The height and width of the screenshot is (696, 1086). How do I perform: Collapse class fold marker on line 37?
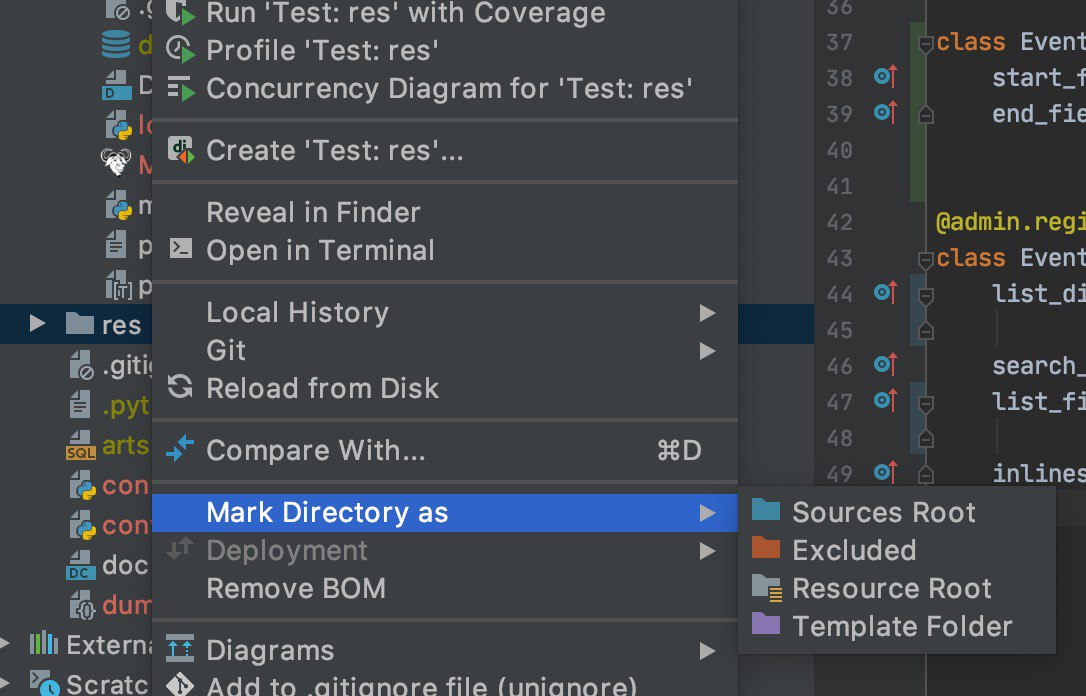pos(925,44)
